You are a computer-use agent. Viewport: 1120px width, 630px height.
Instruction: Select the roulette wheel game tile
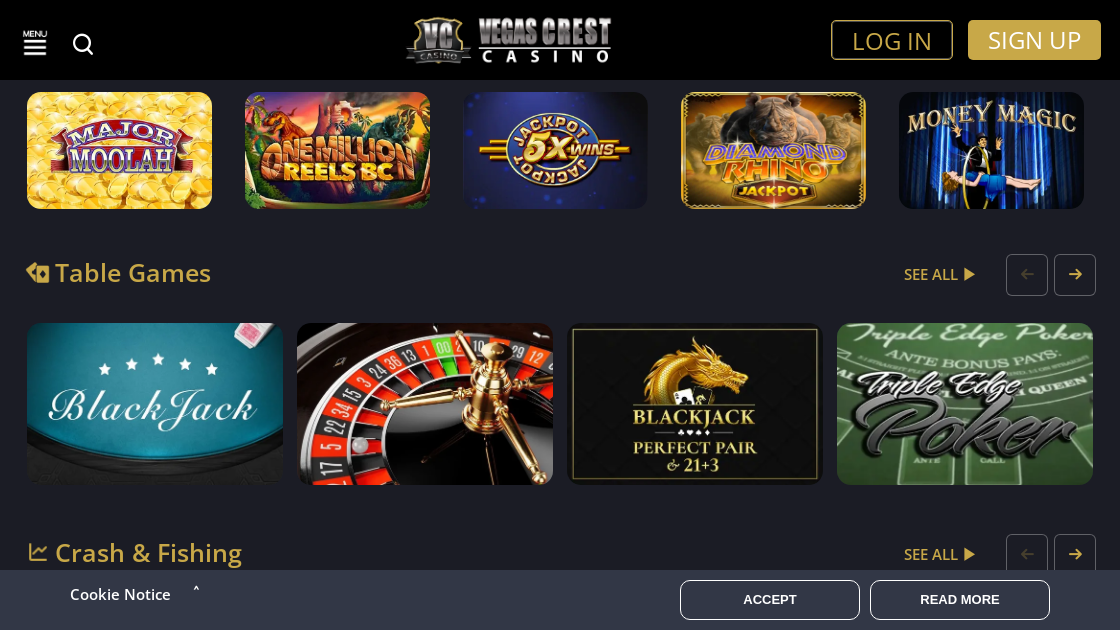pos(425,404)
